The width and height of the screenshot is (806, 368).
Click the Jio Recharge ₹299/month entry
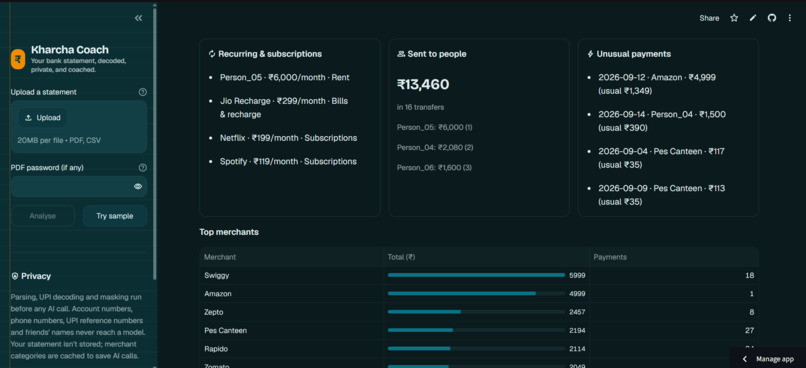point(284,107)
